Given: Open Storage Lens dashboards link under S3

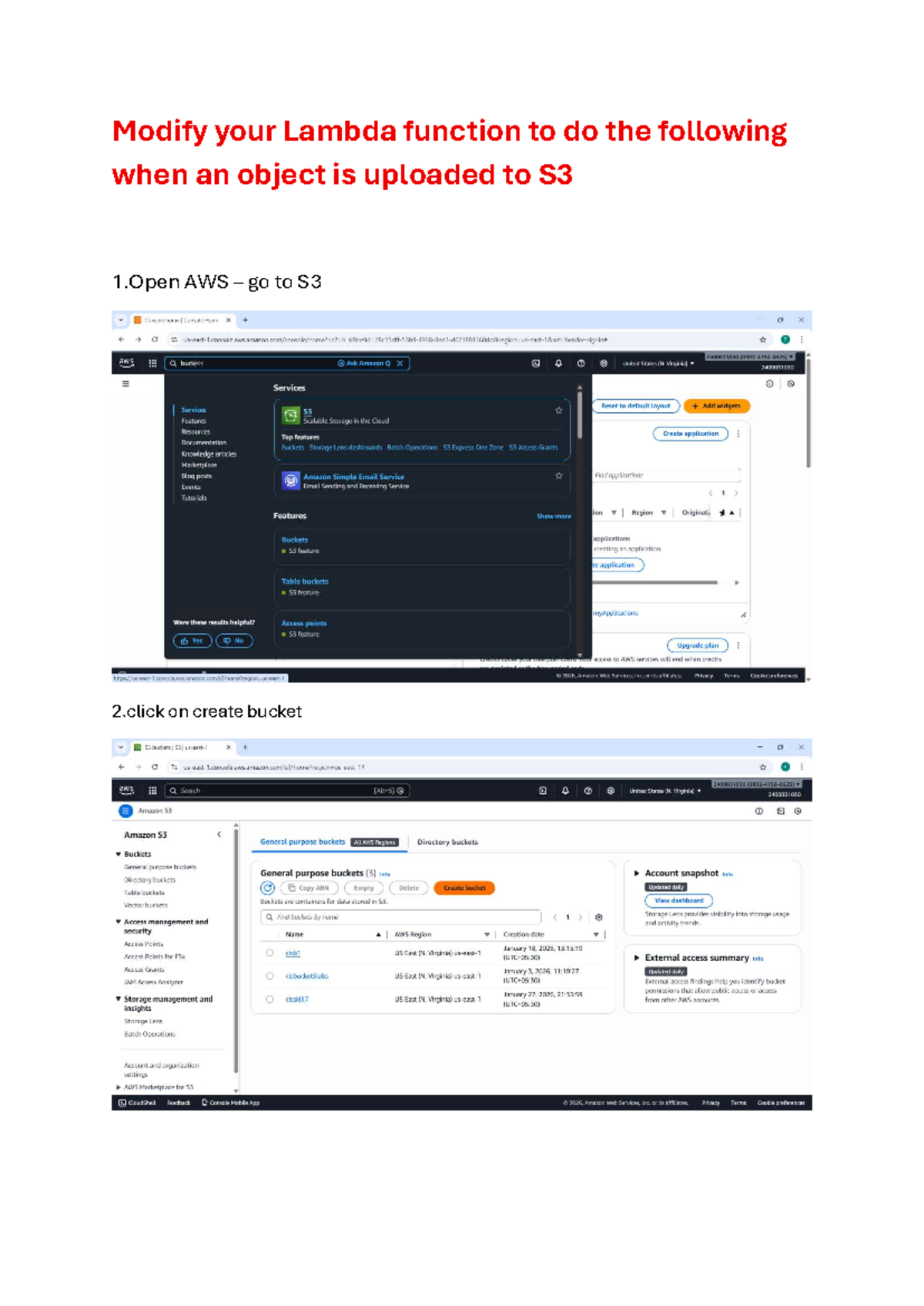Looking at the screenshot, I should tap(346, 447).
